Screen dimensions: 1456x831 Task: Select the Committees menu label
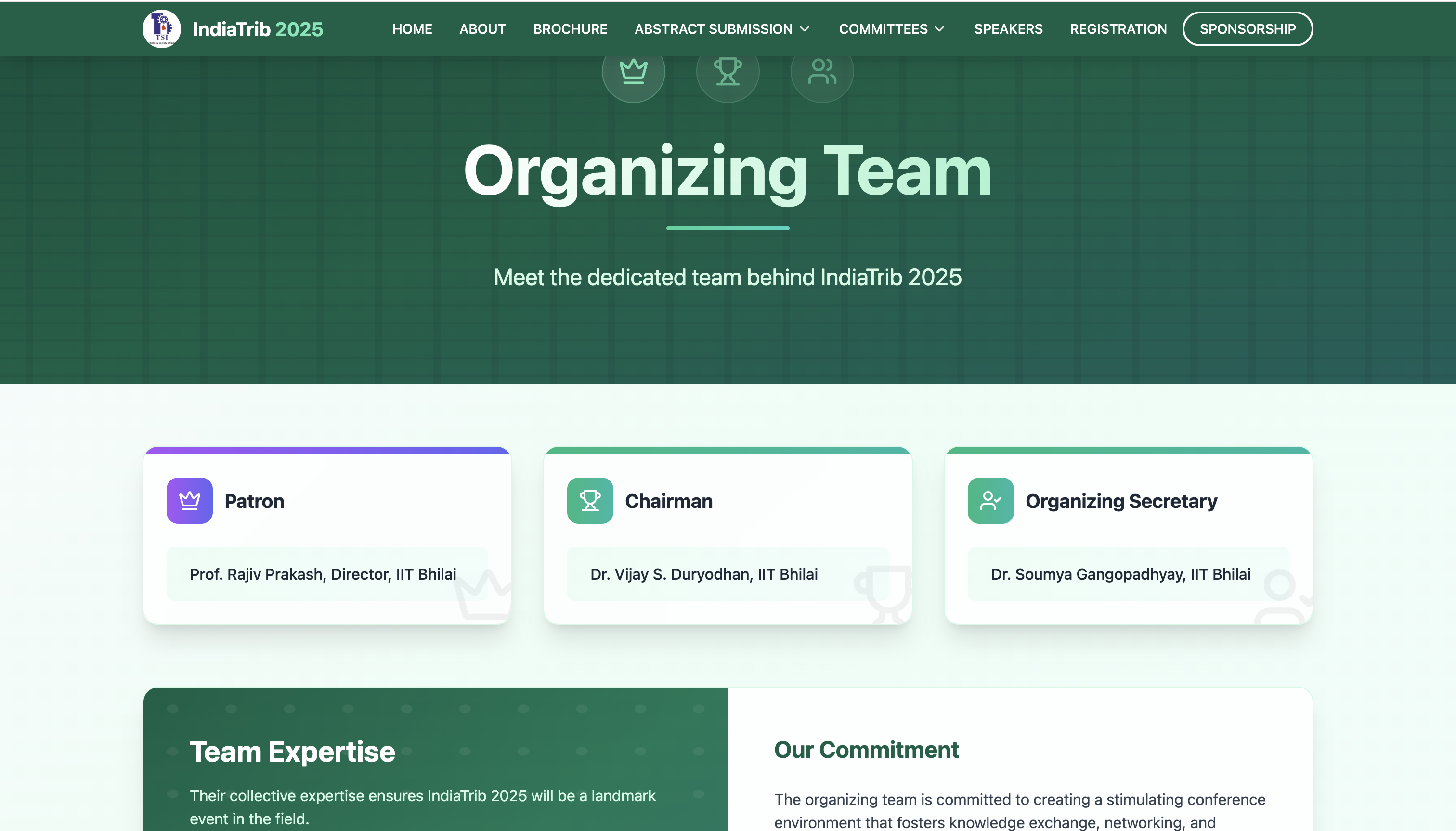(x=884, y=29)
